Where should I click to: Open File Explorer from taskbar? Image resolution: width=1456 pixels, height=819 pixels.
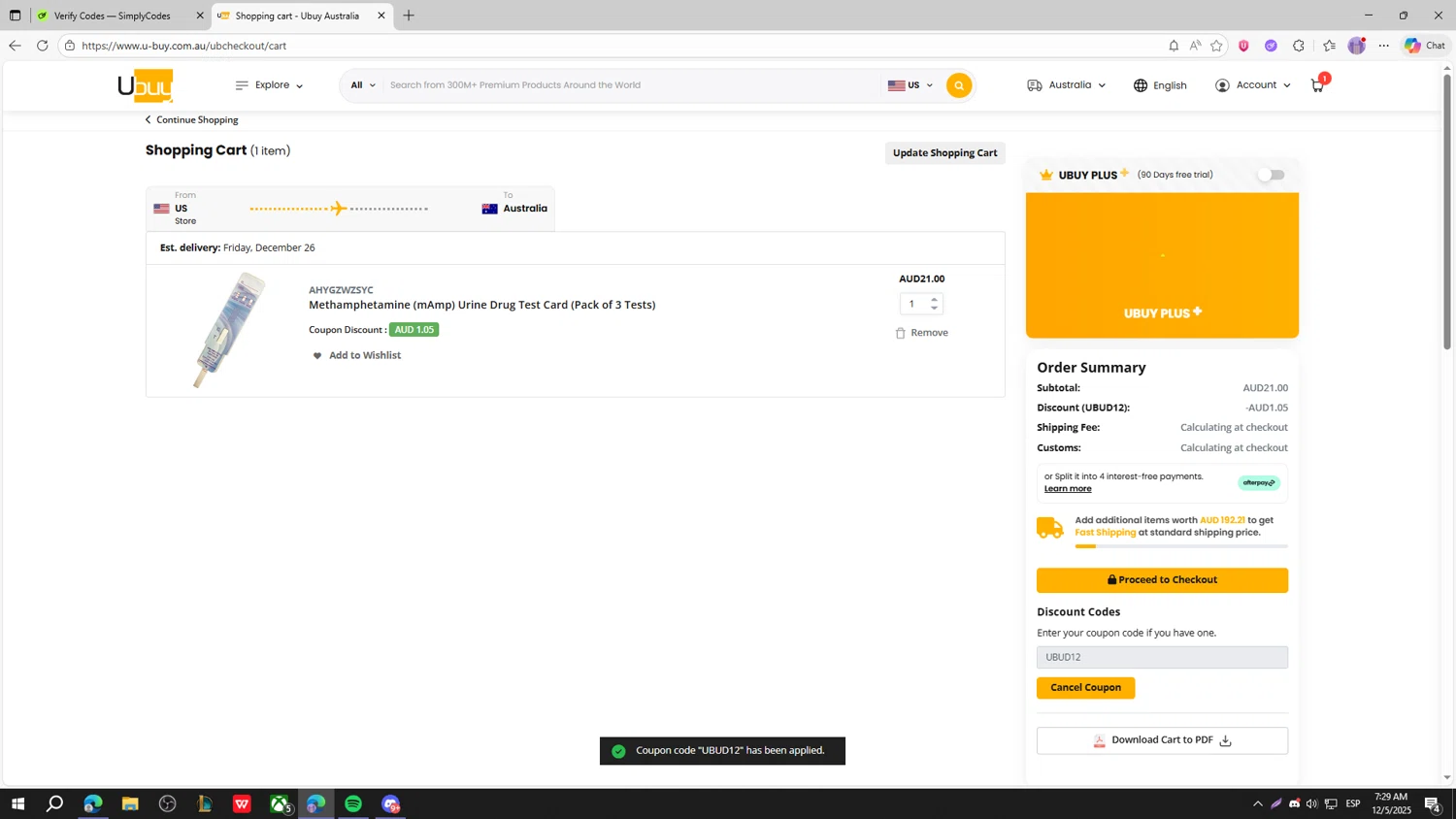click(130, 803)
